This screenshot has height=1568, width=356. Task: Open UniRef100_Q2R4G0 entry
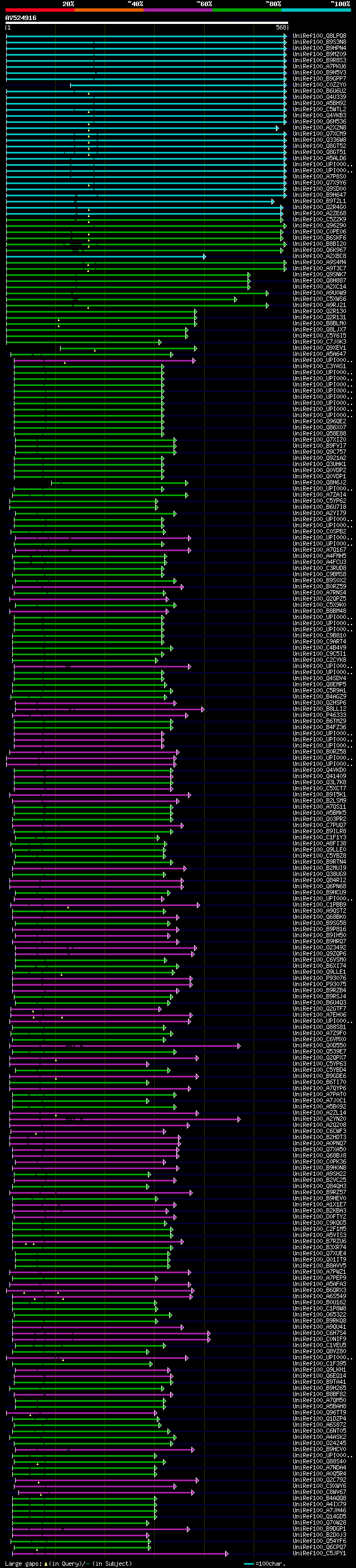(x=319, y=207)
